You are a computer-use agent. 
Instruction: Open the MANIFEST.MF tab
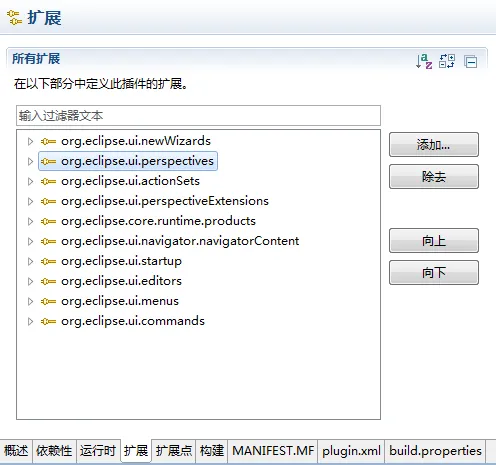click(273, 451)
